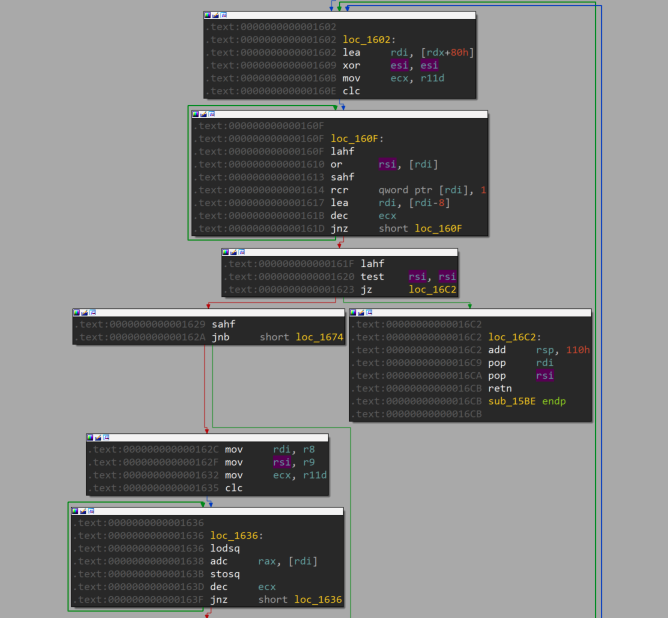
Task: Click group nodes icon on the test rsi block
Action: pos(242,252)
